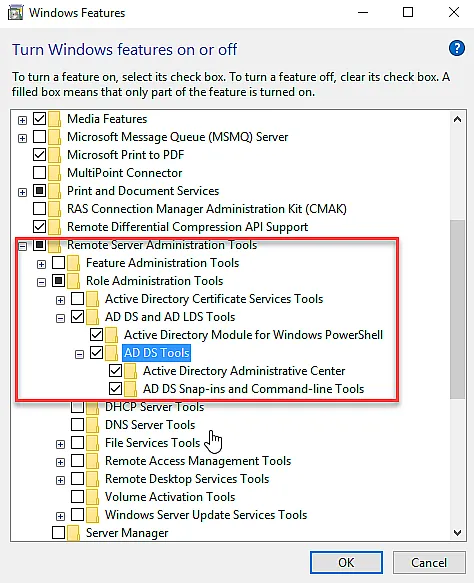Screen dimensions: 474x583
Task: Click the AD DS Tools folder icon
Action: 112,353
